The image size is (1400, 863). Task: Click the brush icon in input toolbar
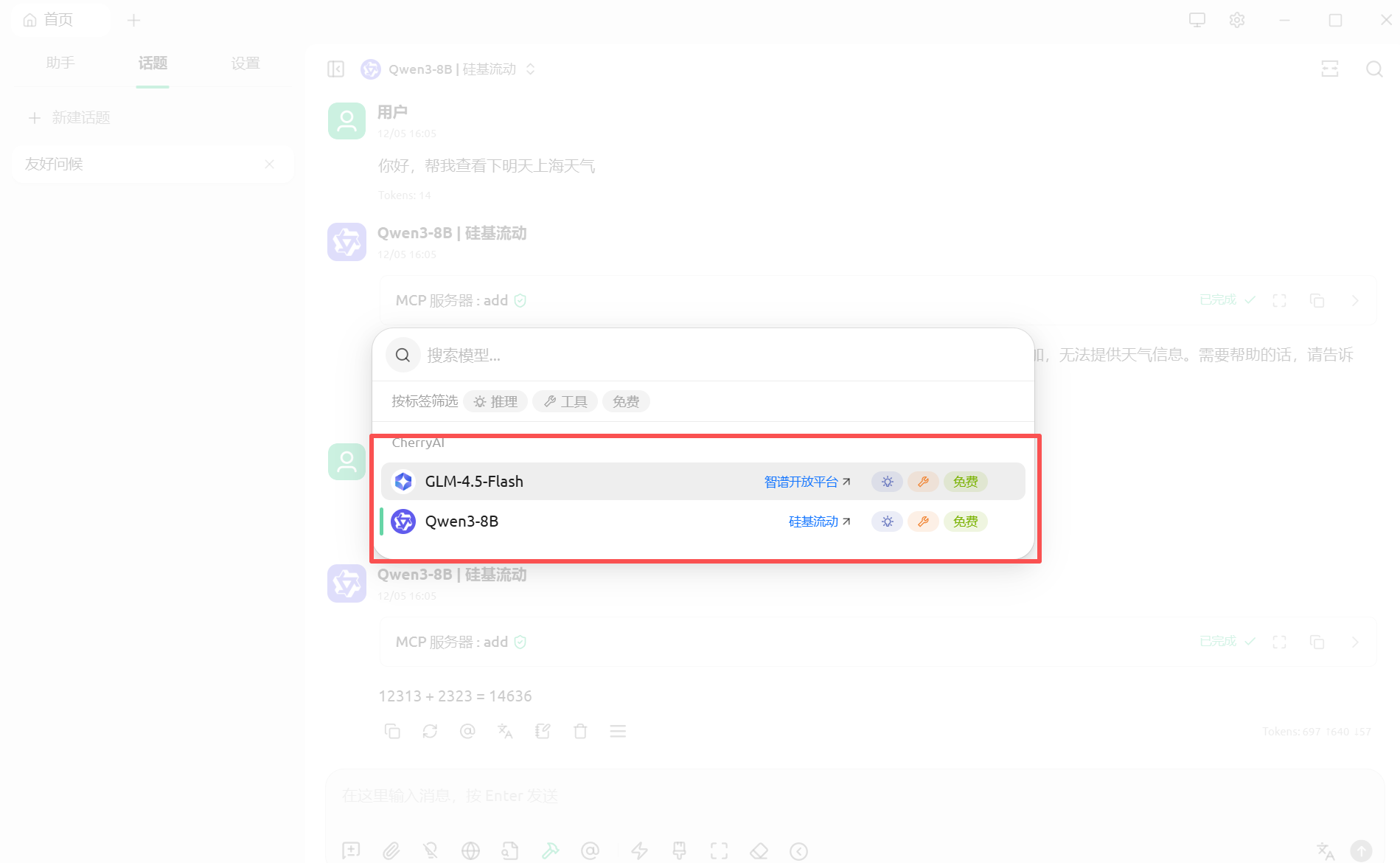(x=679, y=850)
